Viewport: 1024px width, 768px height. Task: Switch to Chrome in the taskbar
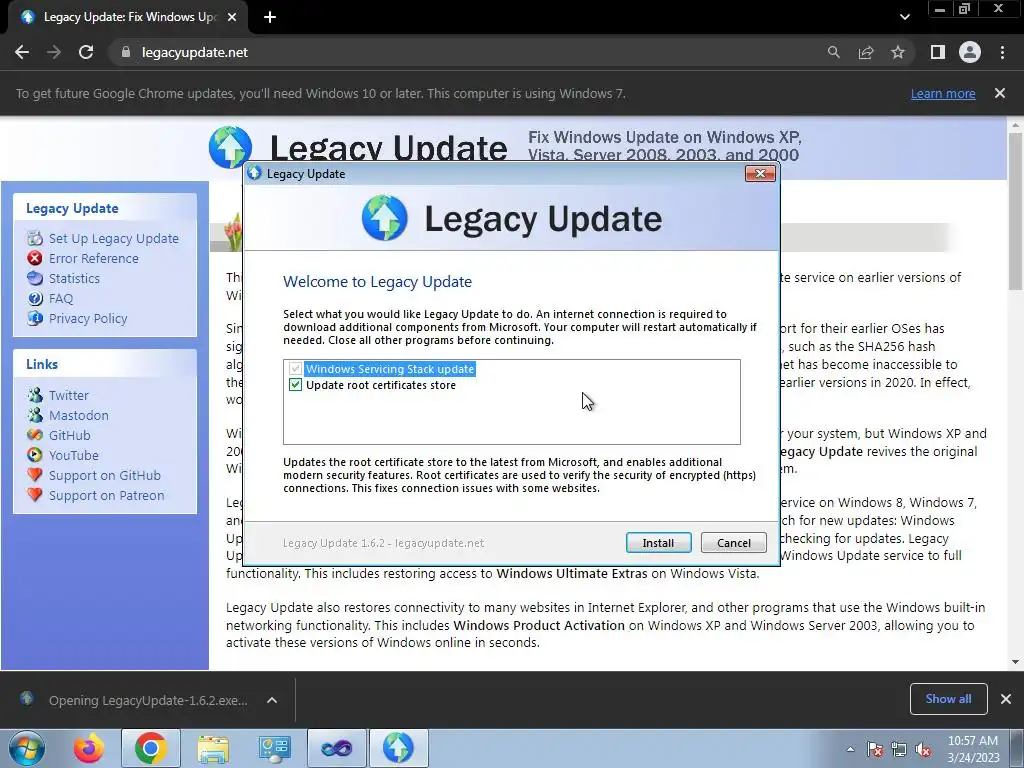(150, 748)
